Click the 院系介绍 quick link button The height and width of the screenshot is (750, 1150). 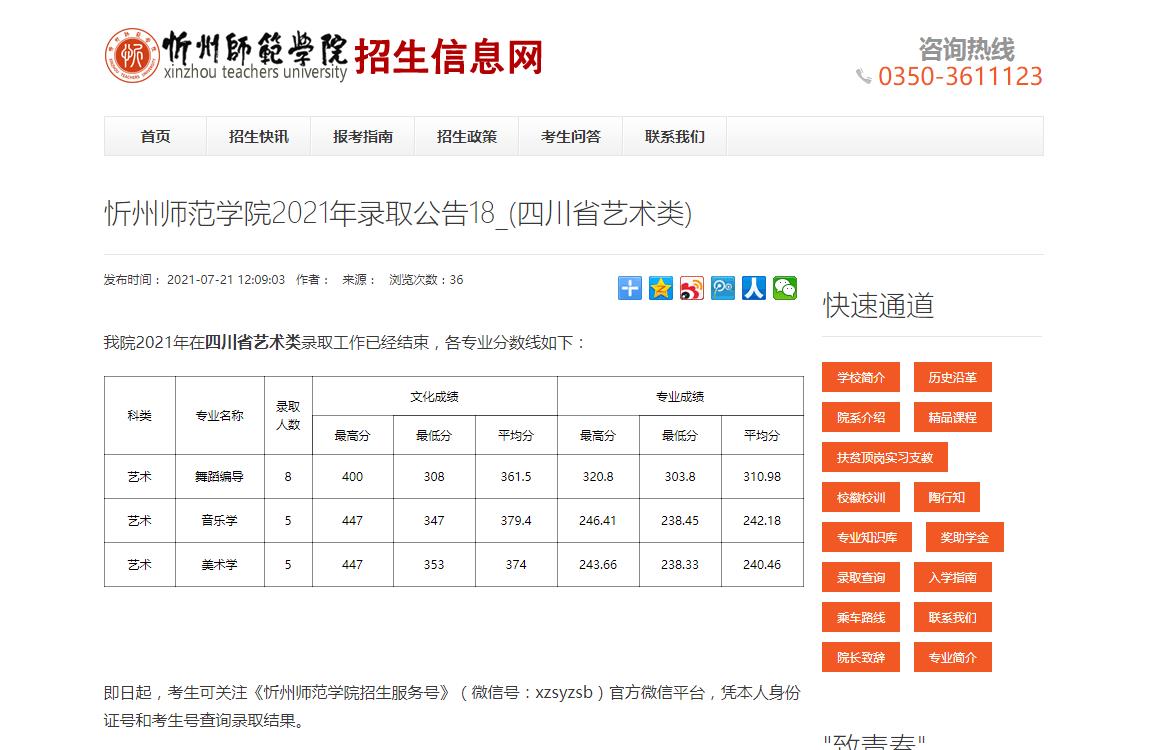click(861, 417)
